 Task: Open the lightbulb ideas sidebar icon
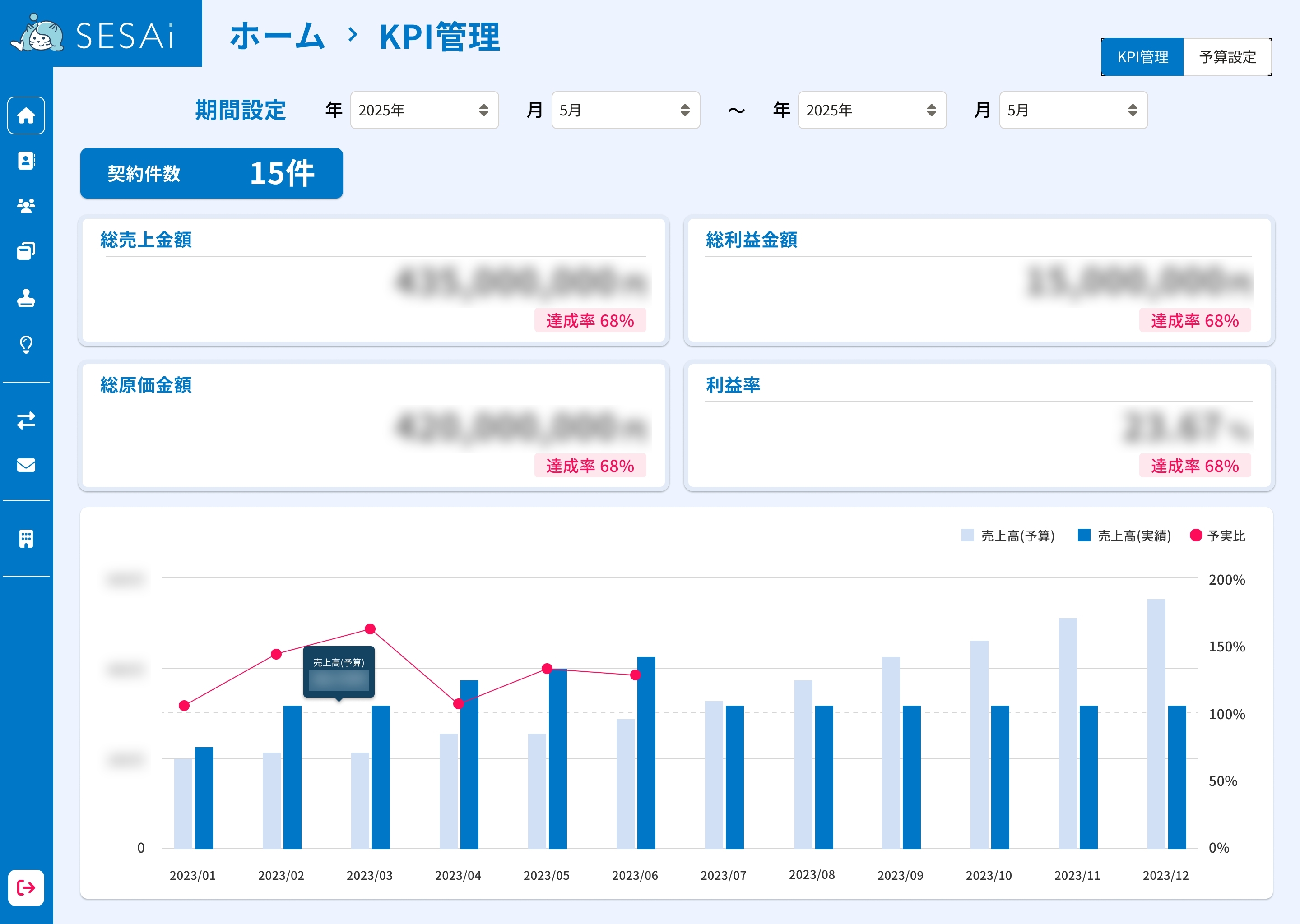(26, 345)
